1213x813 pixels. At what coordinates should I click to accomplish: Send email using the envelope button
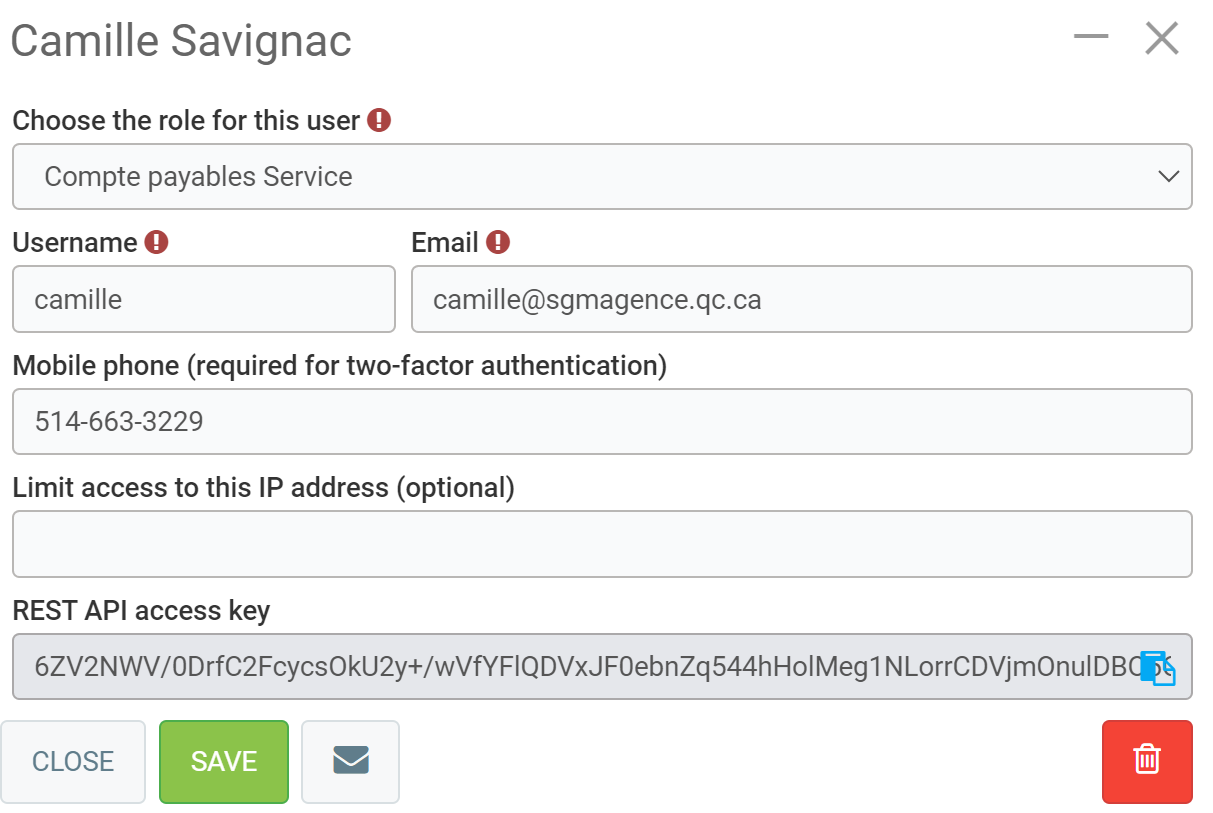click(x=350, y=761)
